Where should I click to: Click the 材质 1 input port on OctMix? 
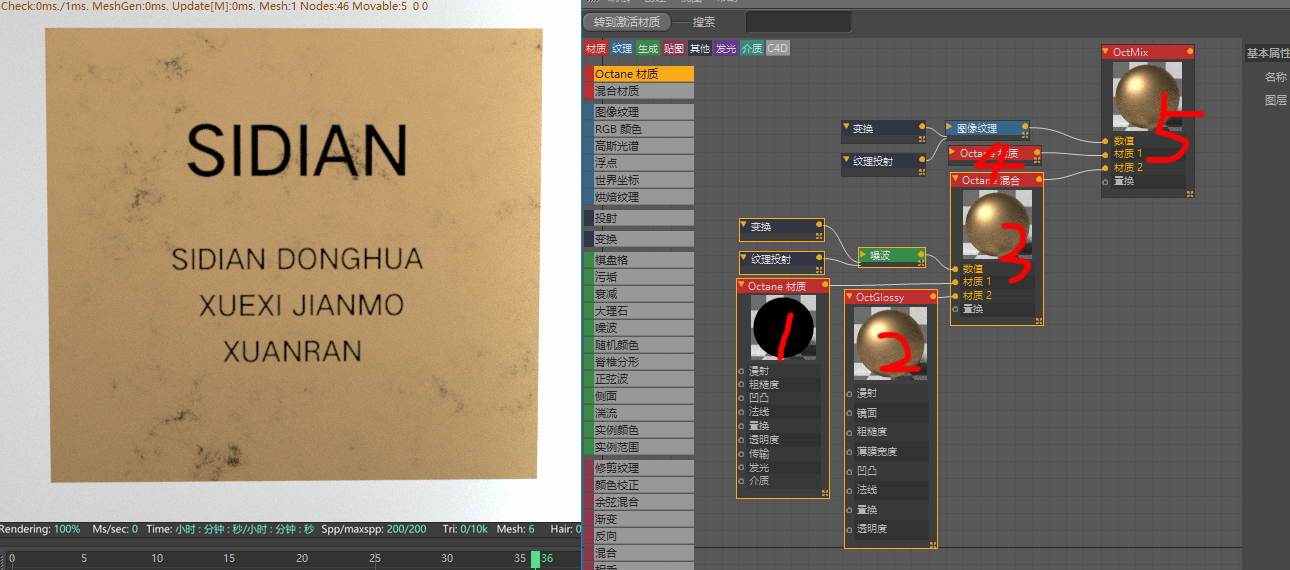1105,154
